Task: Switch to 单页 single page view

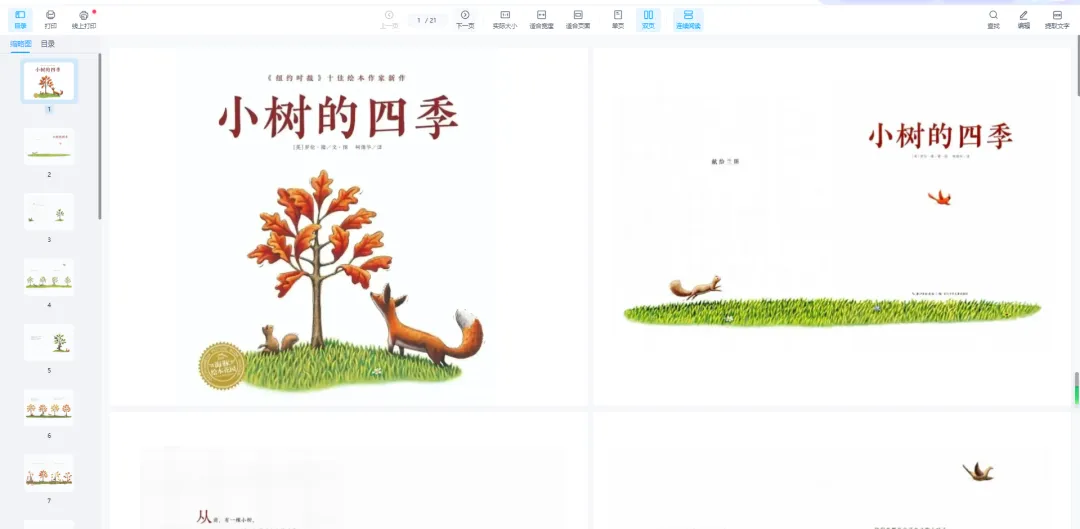Action: [x=618, y=19]
